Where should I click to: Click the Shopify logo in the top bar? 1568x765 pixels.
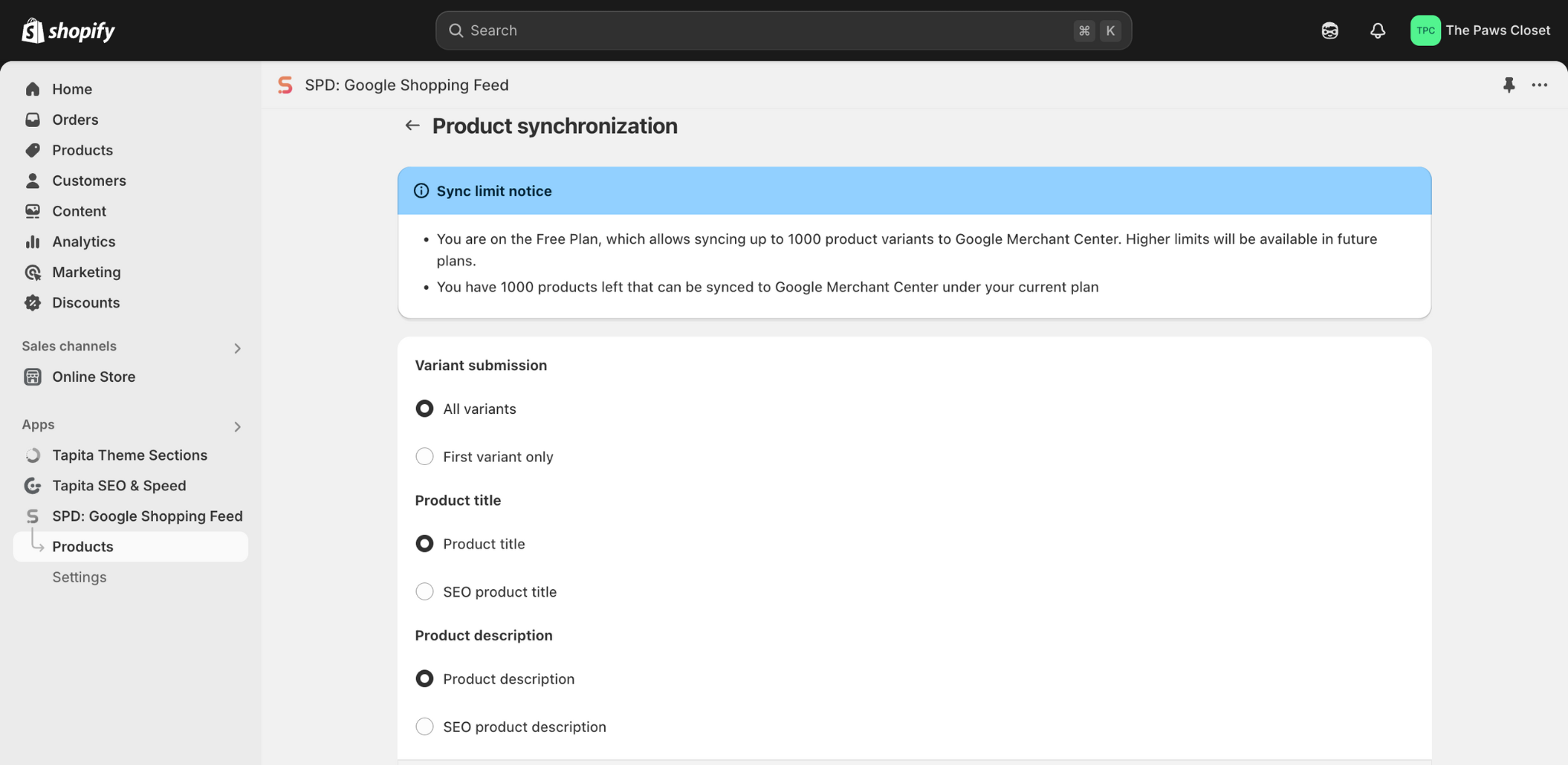[68, 31]
